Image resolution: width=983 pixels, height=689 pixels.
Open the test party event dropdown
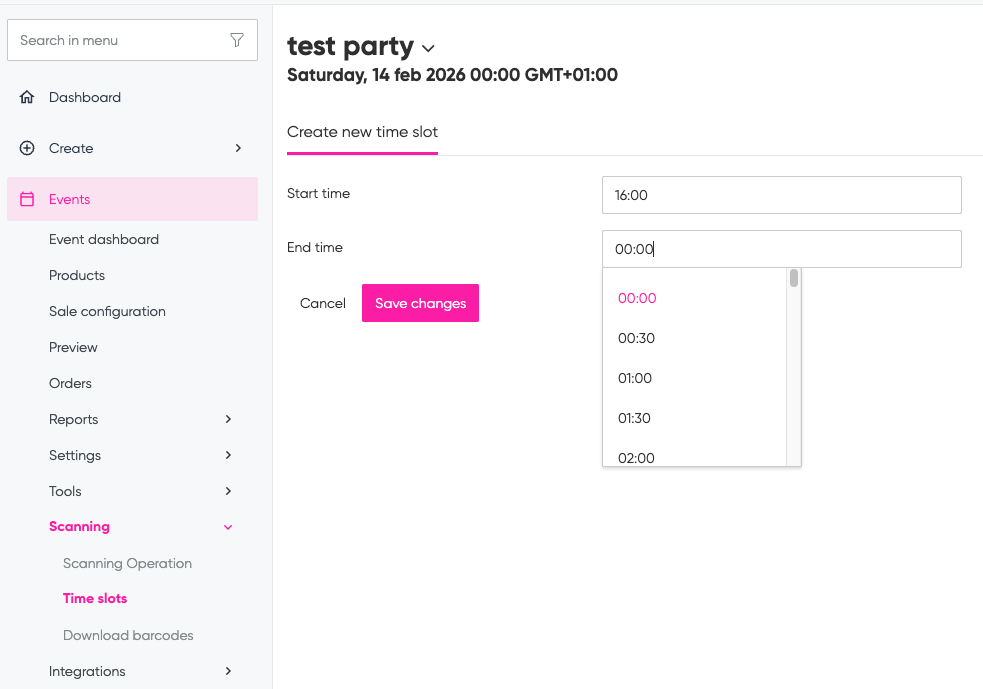tap(429, 48)
